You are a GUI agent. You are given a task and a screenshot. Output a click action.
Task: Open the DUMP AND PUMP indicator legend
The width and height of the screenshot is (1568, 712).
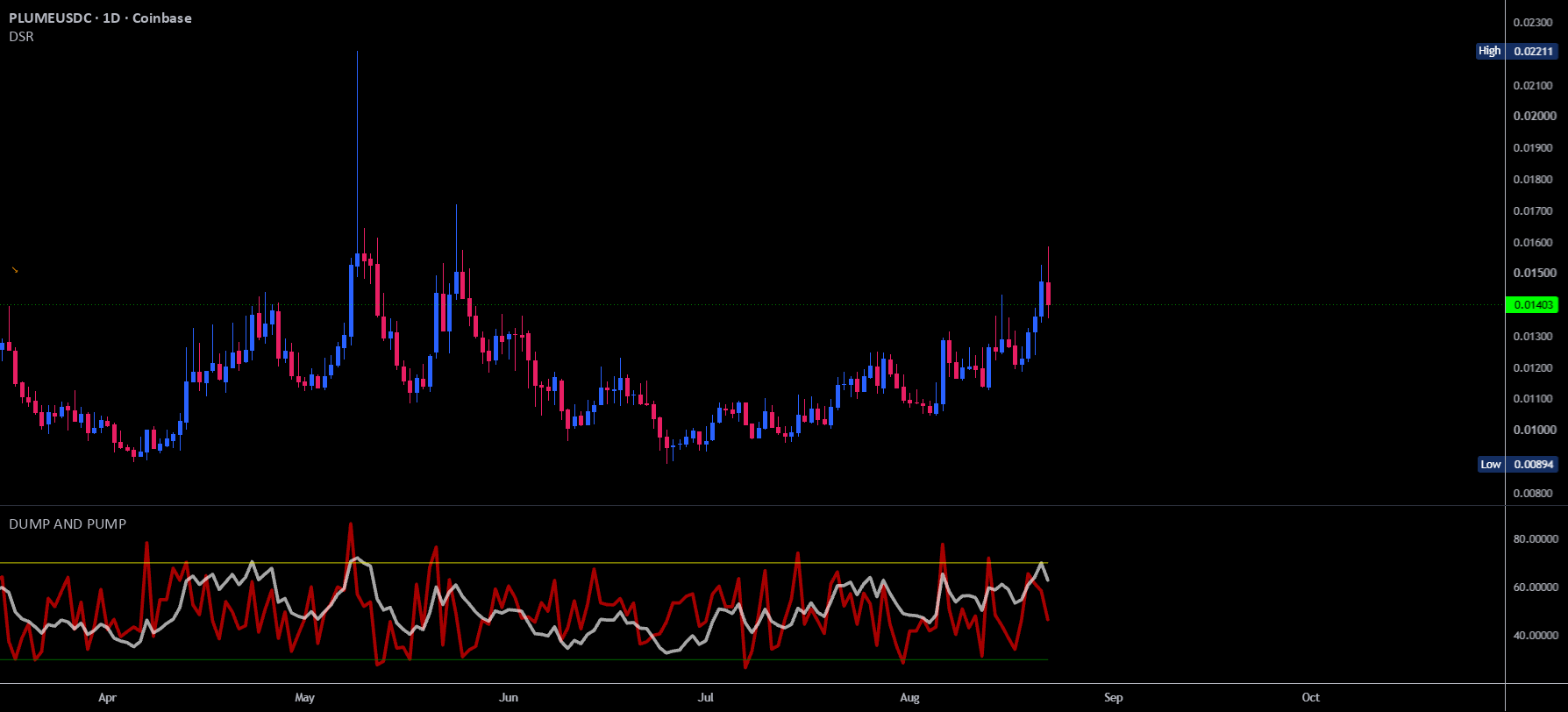(68, 523)
